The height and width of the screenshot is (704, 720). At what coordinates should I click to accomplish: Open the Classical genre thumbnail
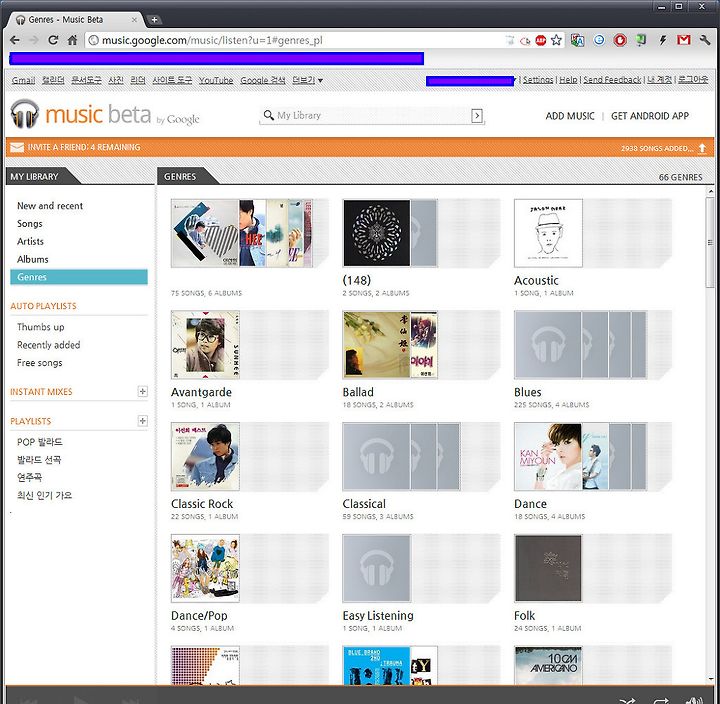click(401, 456)
